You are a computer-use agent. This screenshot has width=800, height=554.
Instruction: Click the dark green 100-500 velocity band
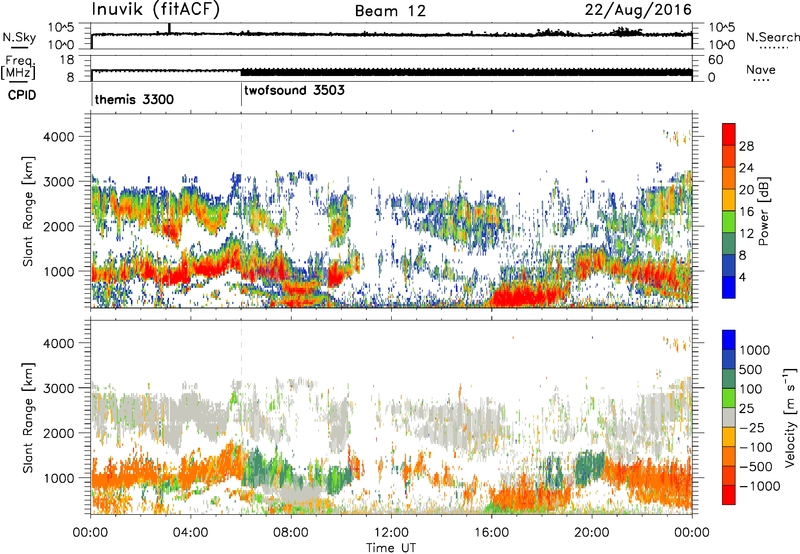729,379
